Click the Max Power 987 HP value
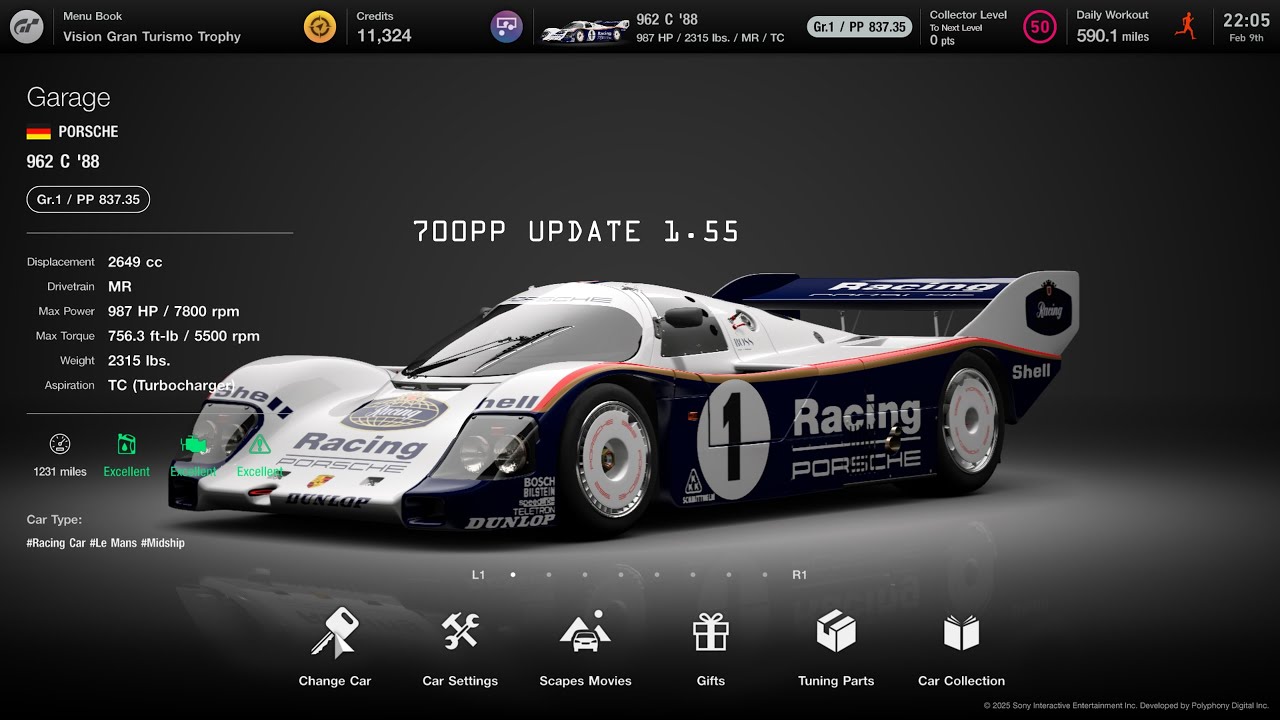1280x720 pixels. [174, 311]
